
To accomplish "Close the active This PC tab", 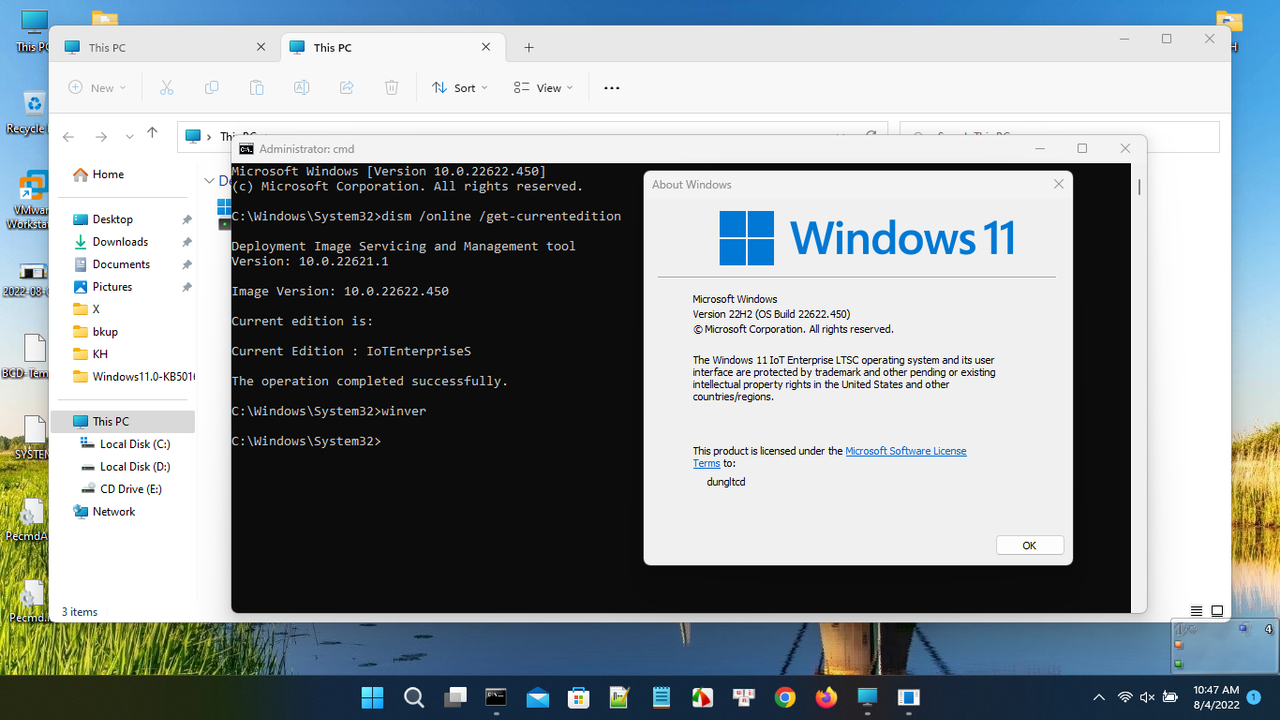I will pyautogui.click(x=486, y=47).
